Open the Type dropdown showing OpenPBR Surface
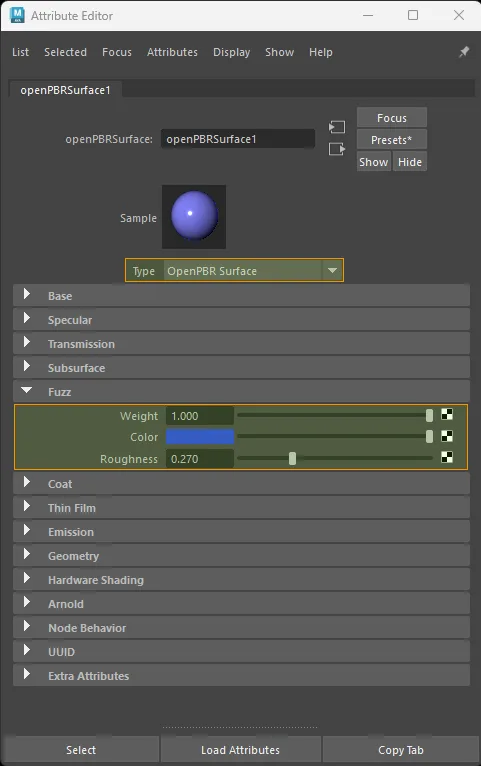481x766 pixels. 253,271
